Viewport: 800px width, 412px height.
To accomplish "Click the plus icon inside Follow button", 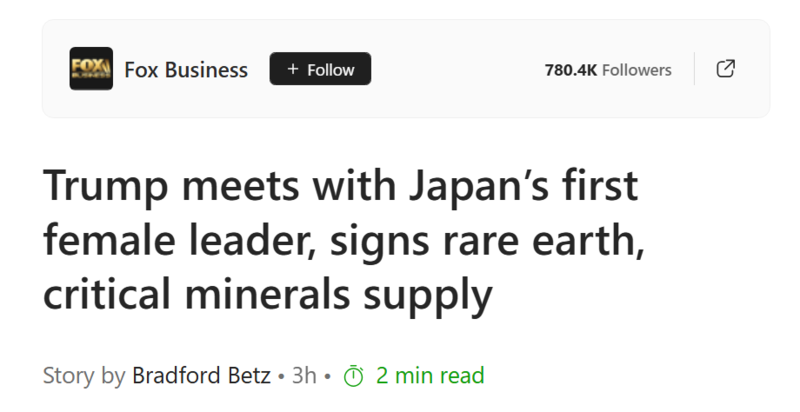I will point(292,69).
